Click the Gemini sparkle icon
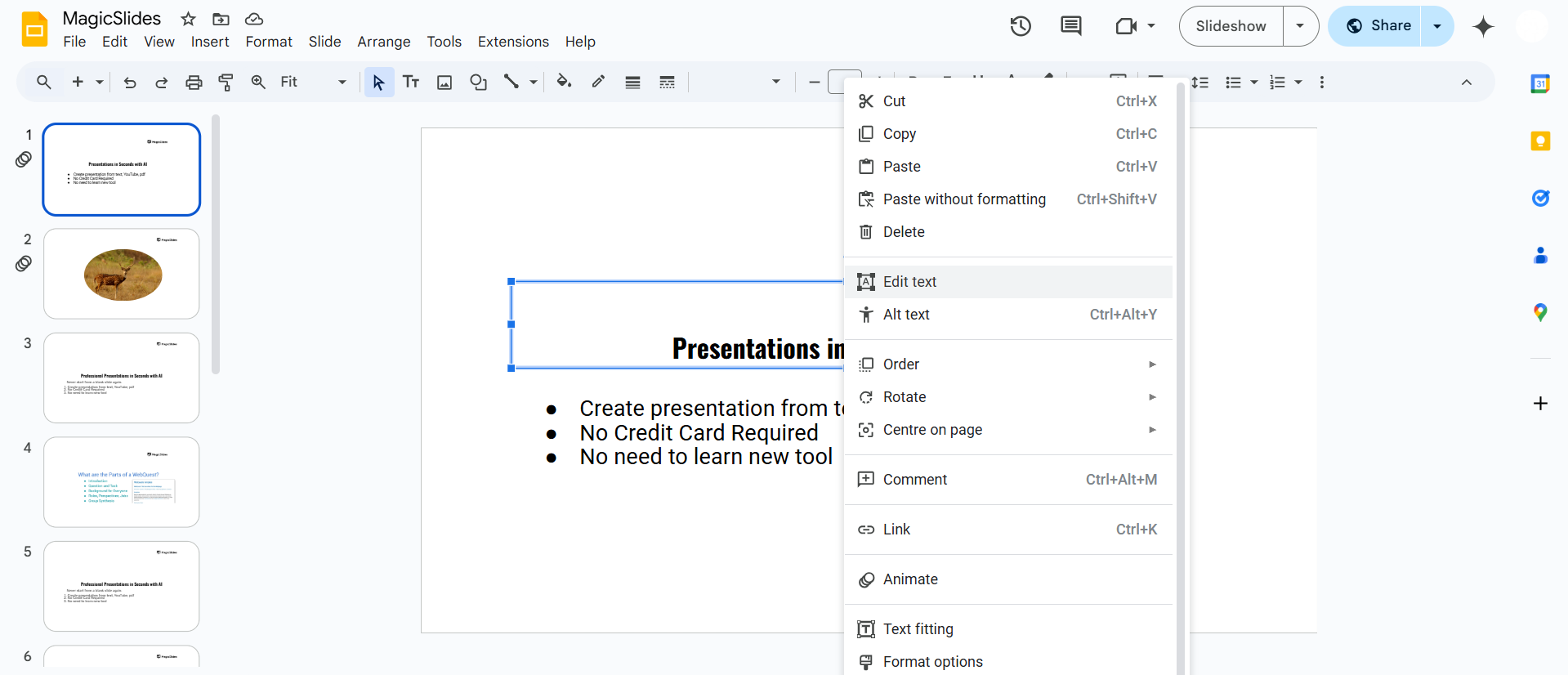 [x=1482, y=26]
